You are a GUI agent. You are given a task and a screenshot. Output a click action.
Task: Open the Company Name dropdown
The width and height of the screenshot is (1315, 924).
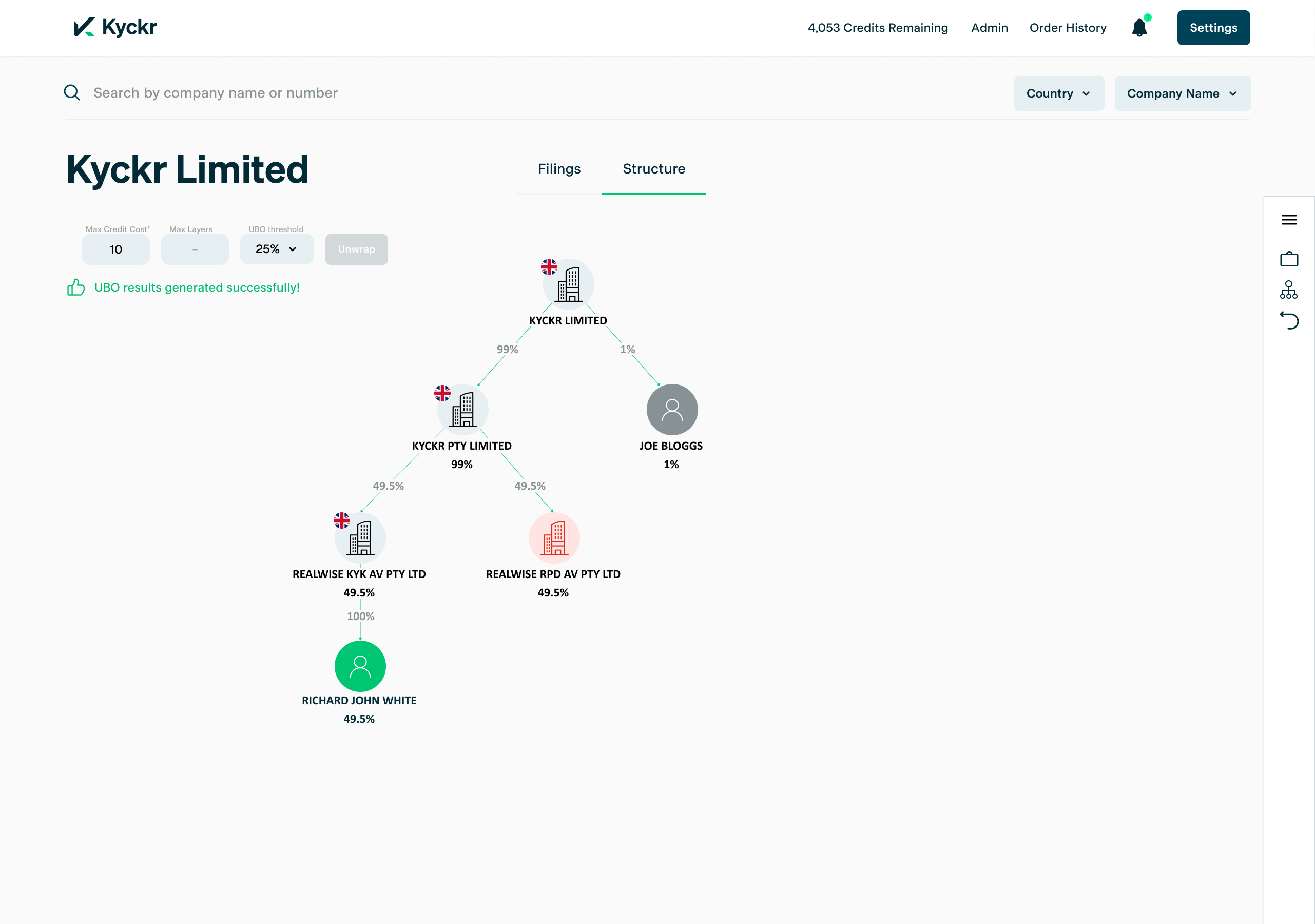pyautogui.click(x=1183, y=93)
